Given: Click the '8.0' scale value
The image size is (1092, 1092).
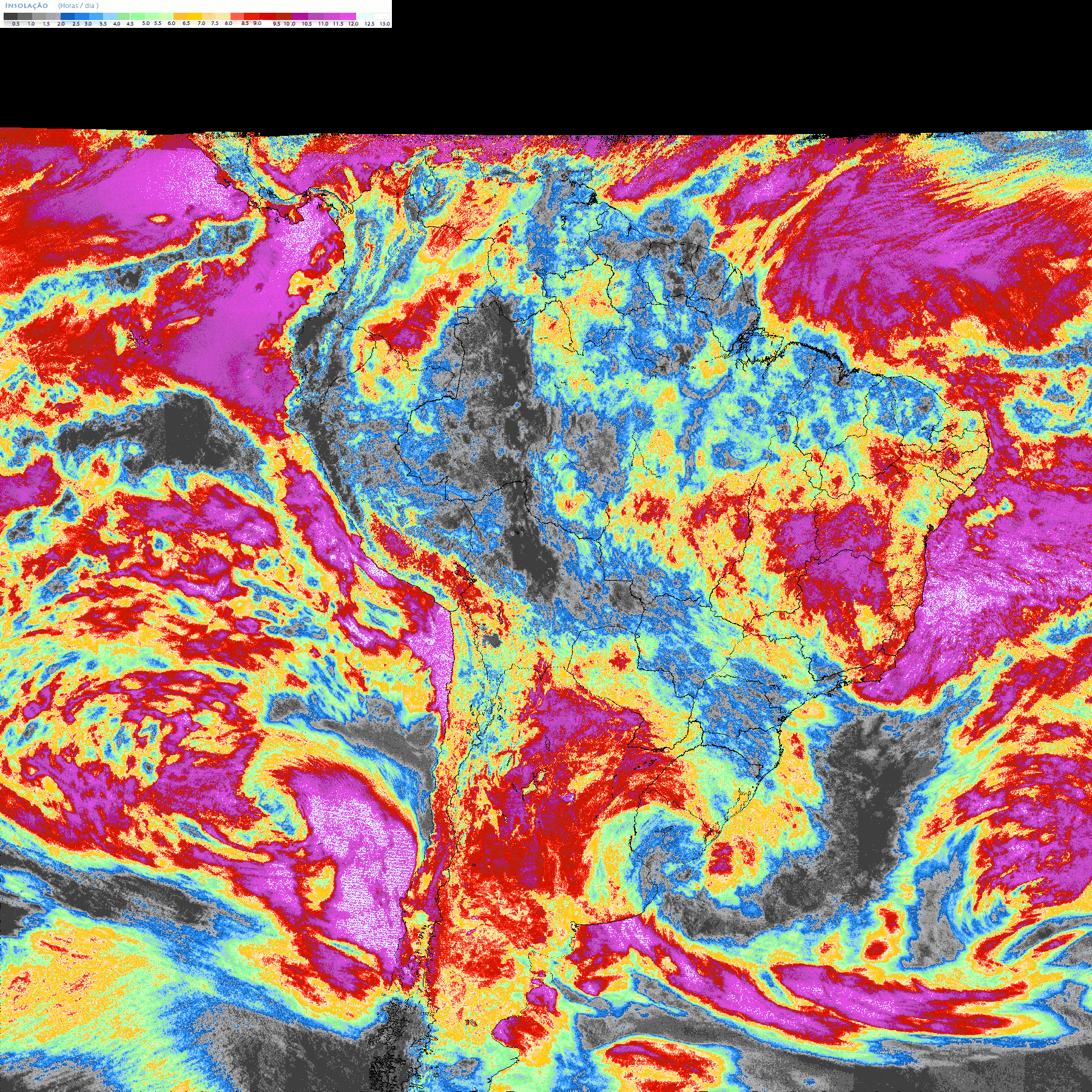Looking at the screenshot, I should click(229, 23).
